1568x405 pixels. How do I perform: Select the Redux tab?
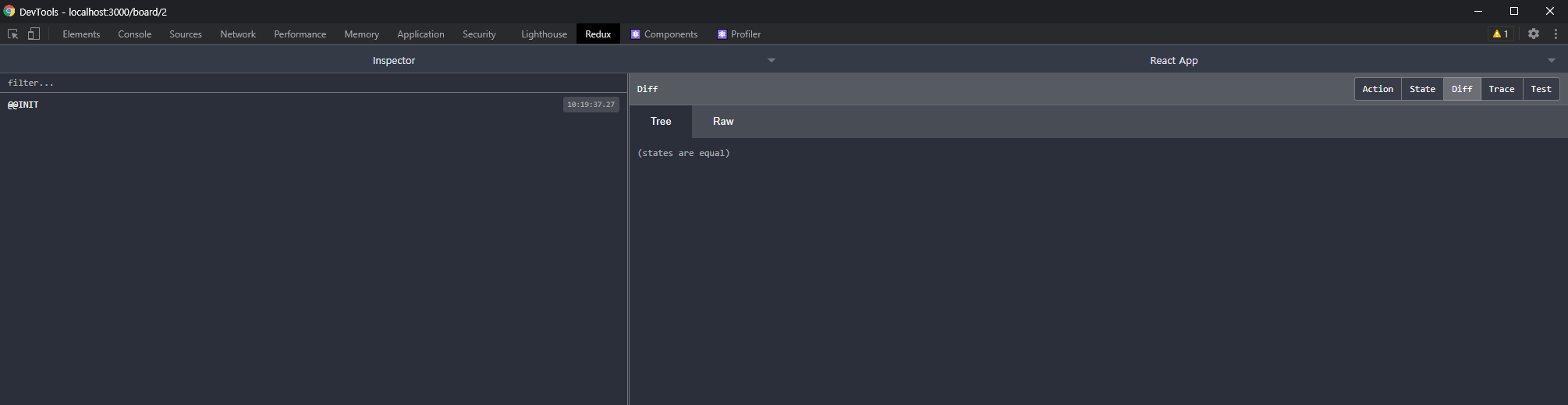pos(598,34)
